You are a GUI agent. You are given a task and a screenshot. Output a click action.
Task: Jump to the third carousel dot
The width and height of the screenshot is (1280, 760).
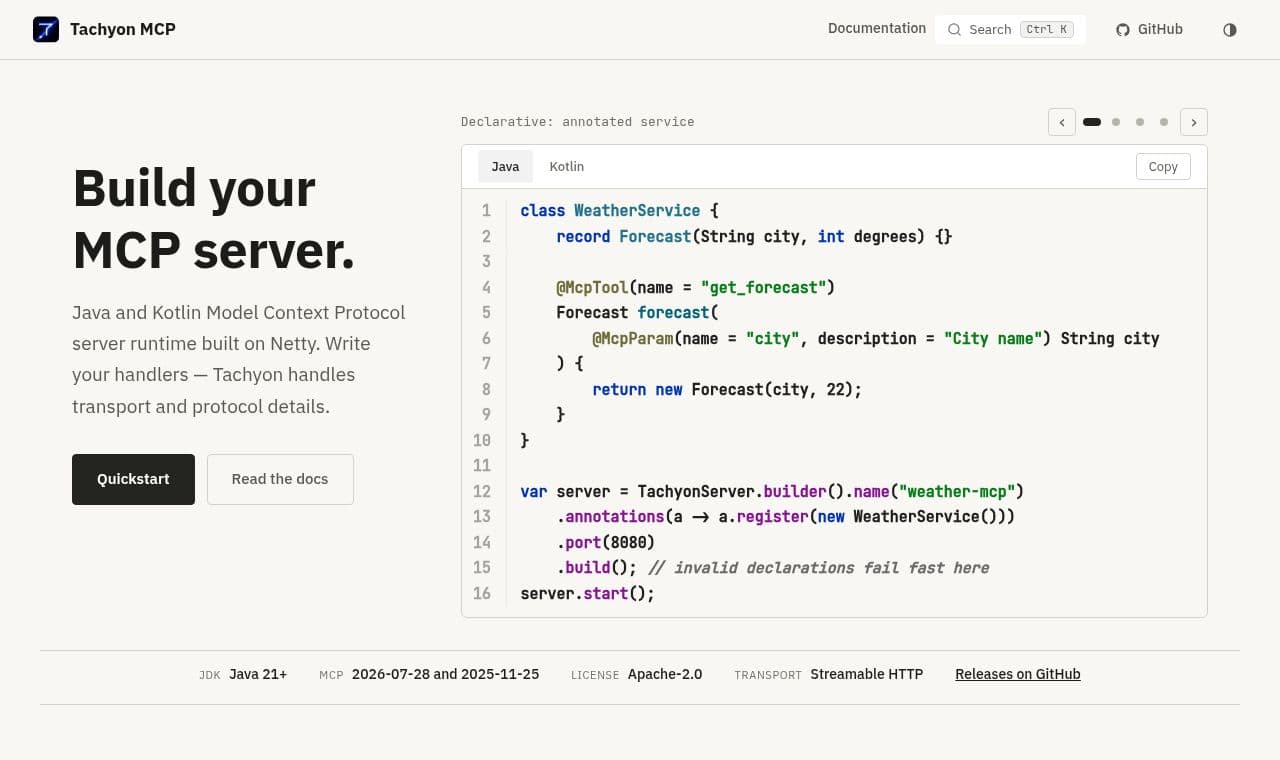(1140, 122)
